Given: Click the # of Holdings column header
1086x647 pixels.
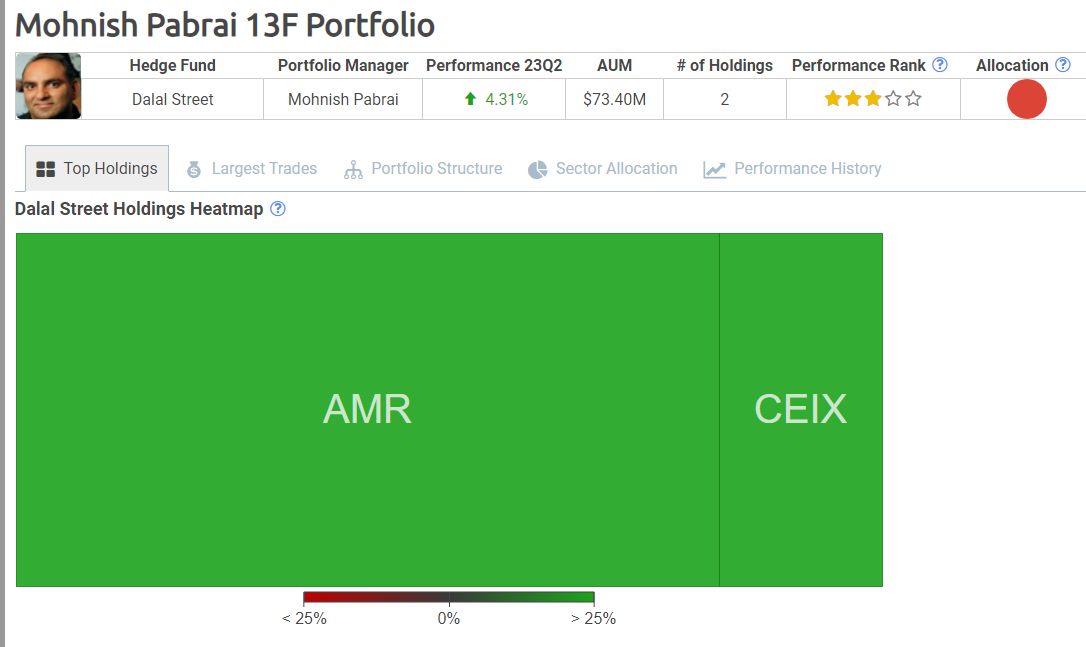Looking at the screenshot, I should (724, 65).
